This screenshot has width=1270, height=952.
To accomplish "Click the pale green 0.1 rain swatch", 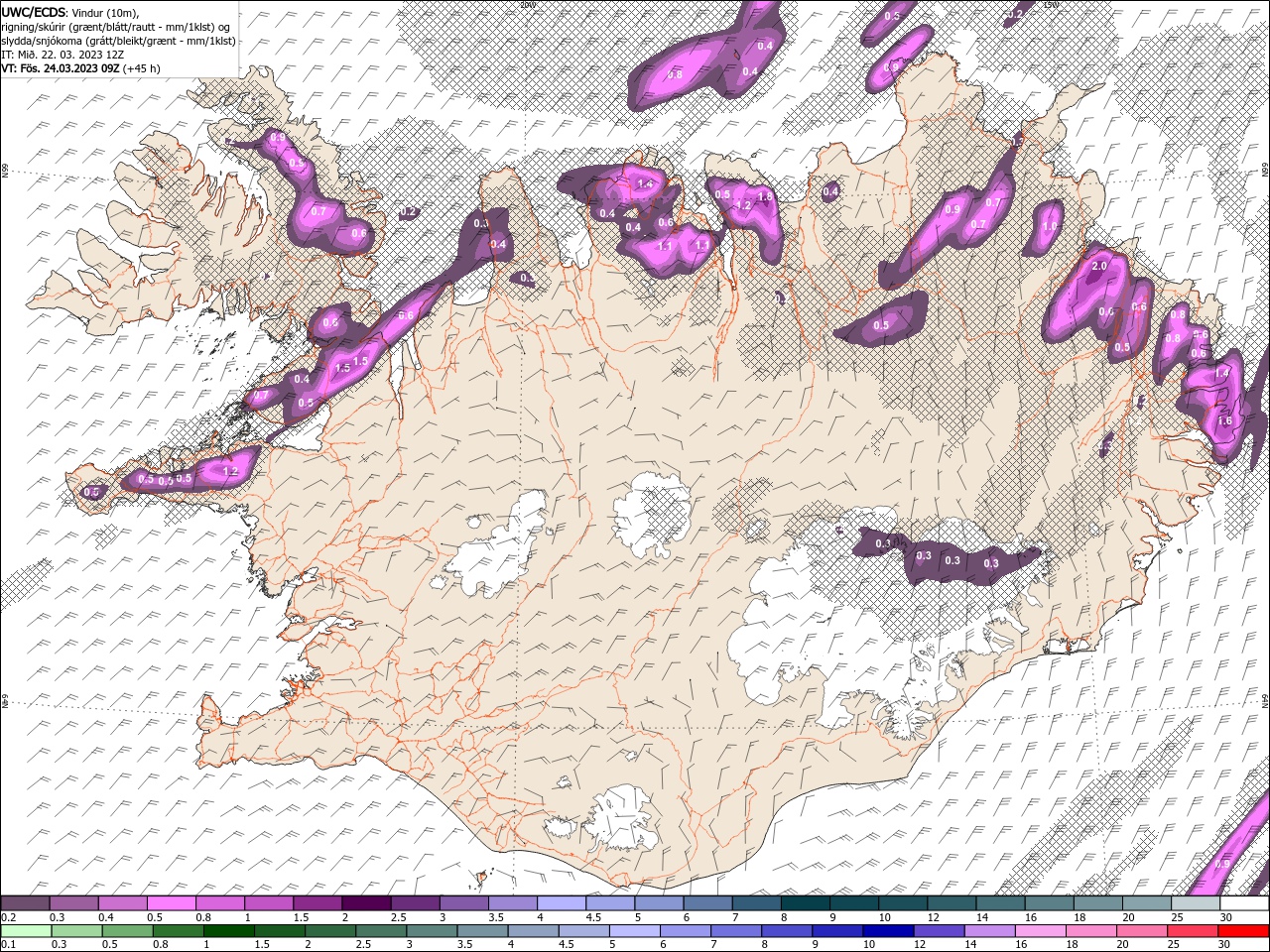I will [x=27, y=931].
